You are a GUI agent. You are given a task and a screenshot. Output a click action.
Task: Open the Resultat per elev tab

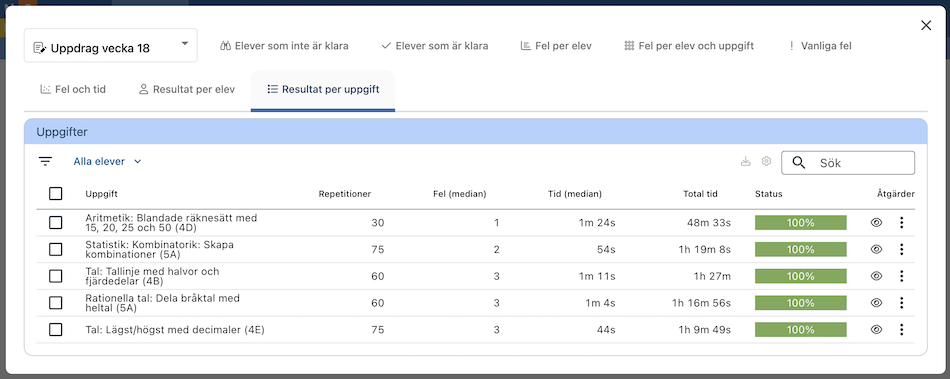point(187,90)
